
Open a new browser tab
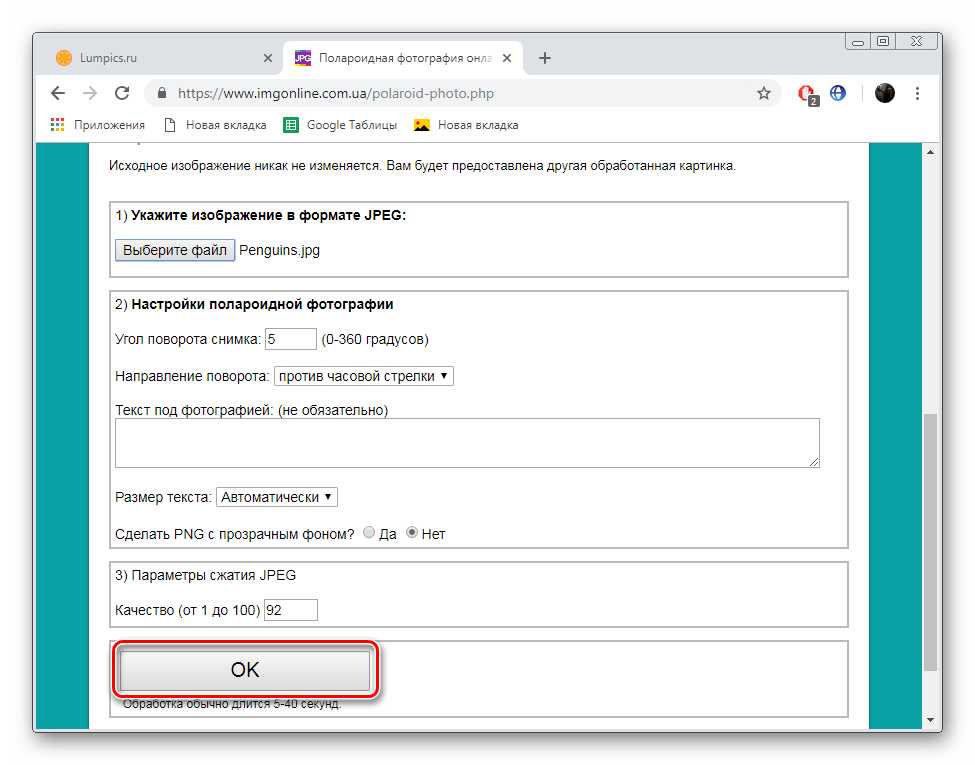545,58
